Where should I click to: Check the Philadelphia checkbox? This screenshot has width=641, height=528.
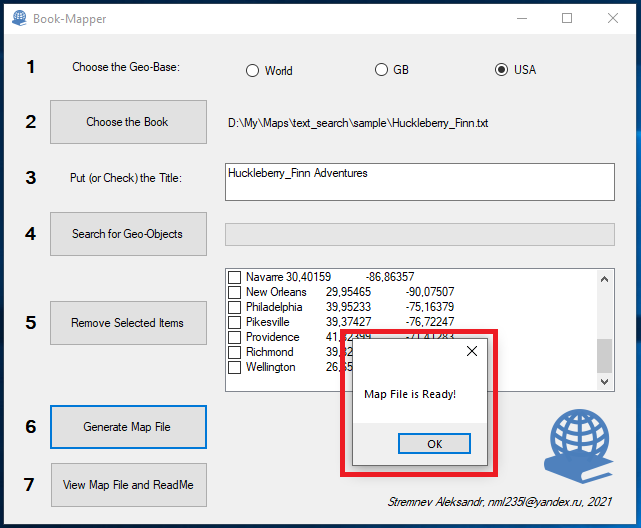pos(234,307)
